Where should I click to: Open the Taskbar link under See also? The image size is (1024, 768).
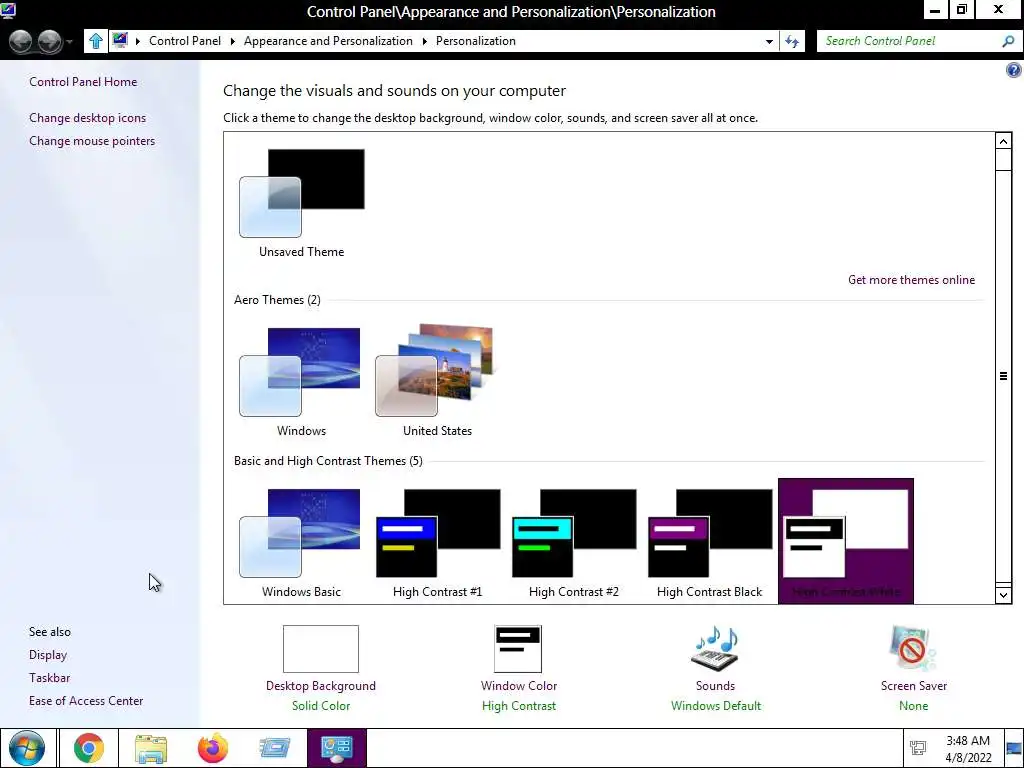[49, 677]
